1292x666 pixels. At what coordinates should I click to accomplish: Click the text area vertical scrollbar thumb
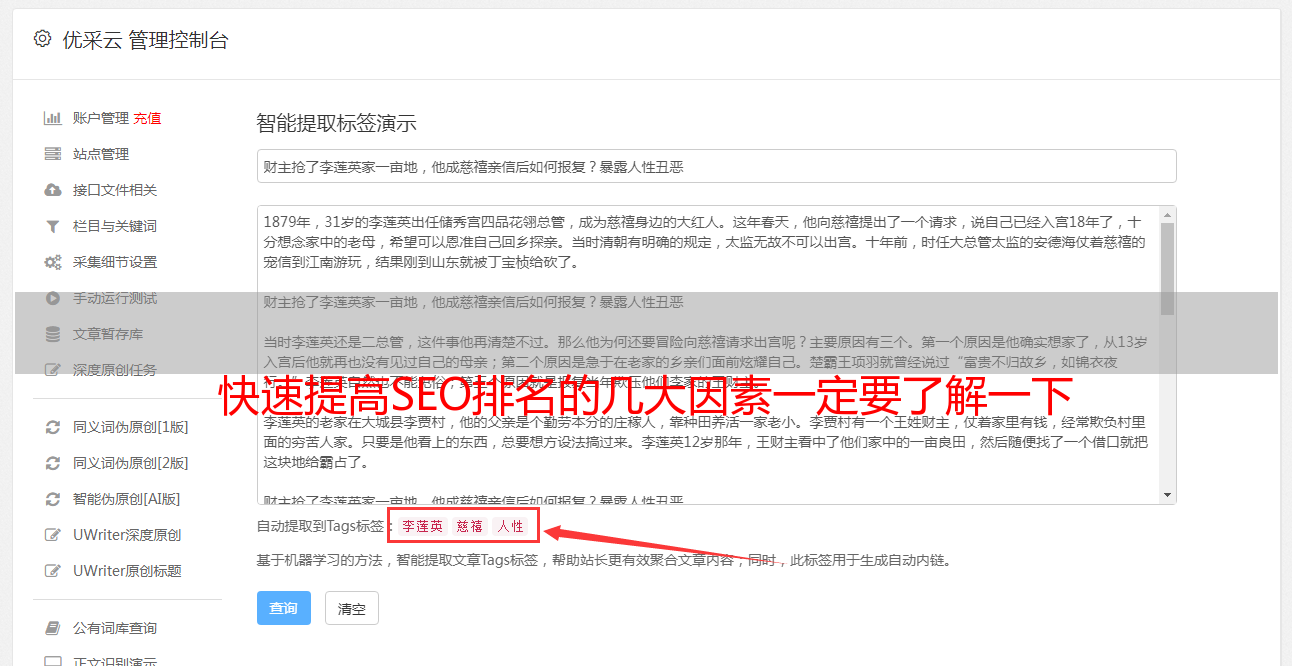point(1167,268)
